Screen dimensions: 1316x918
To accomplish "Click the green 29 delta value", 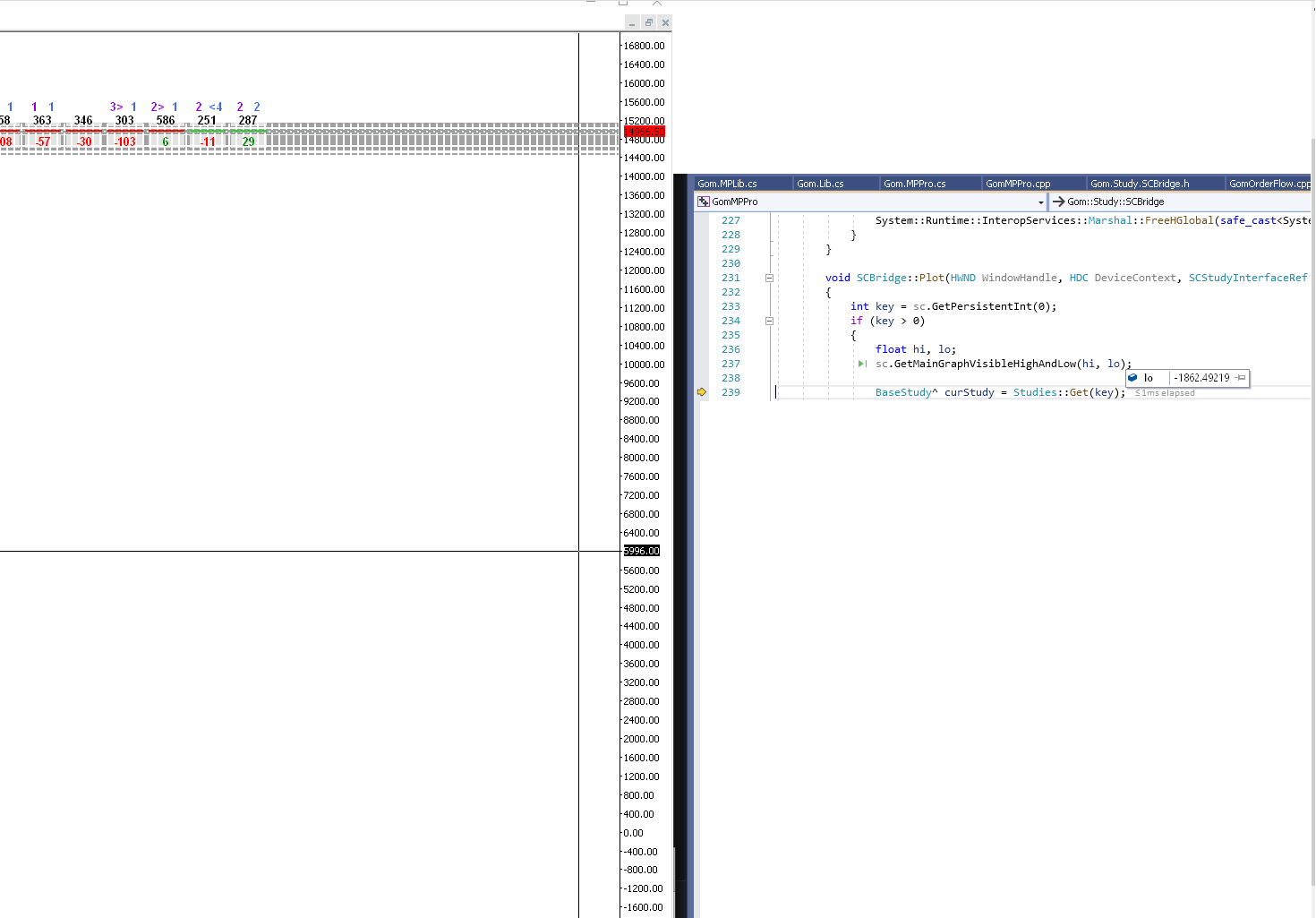I will [248, 142].
